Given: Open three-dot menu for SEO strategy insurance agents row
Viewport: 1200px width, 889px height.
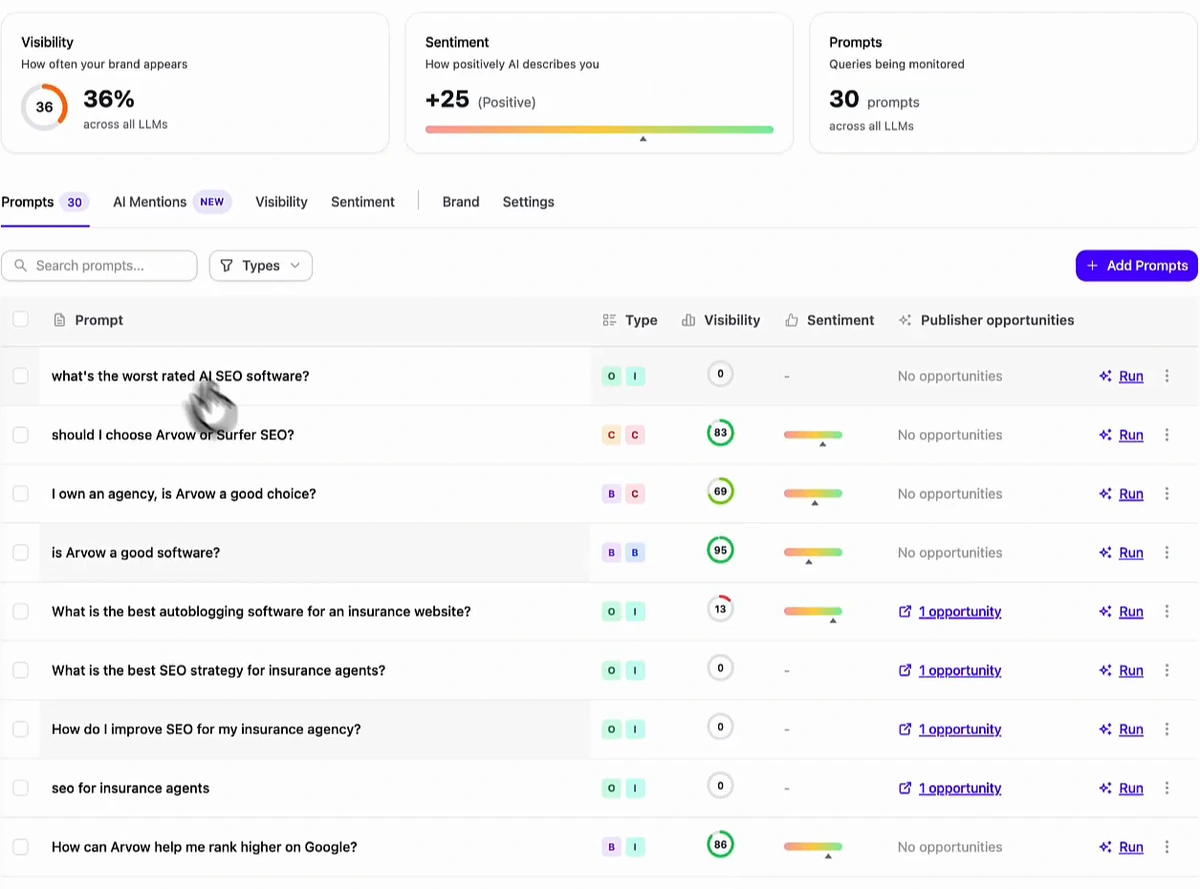Looking at the screenshot, I should click(x=1166, y=670).
